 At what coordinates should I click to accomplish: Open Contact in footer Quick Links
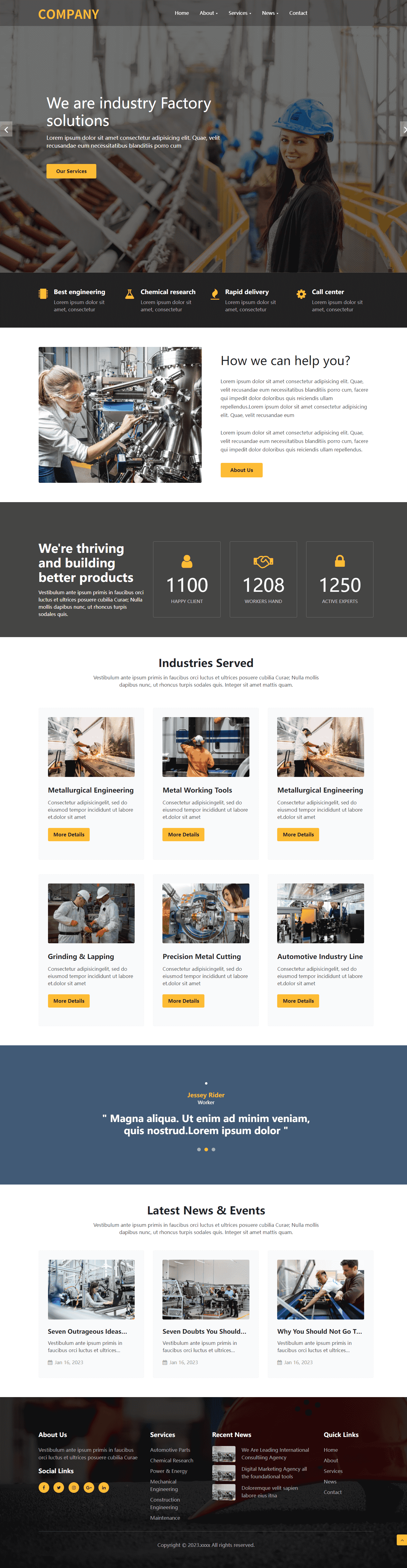pyautogui.click(x=333, y=1492)
